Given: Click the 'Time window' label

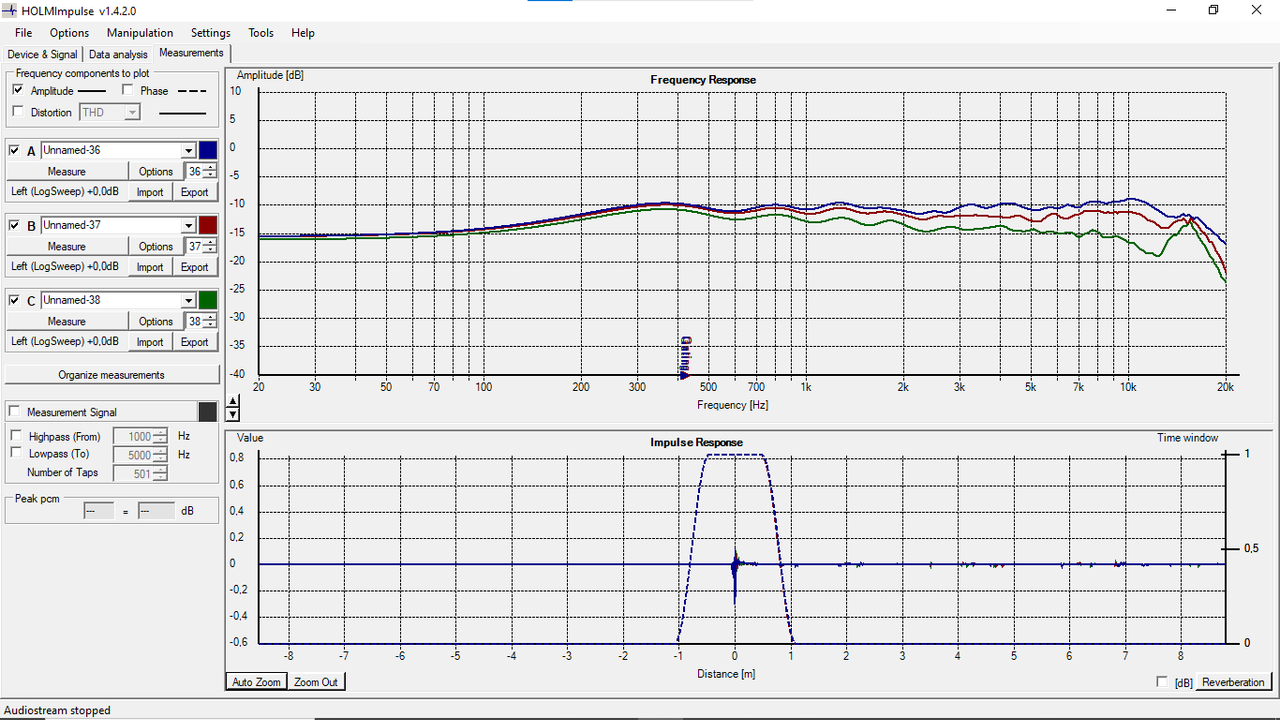Looking at the screenshot, I should (x=1188, y=438).
